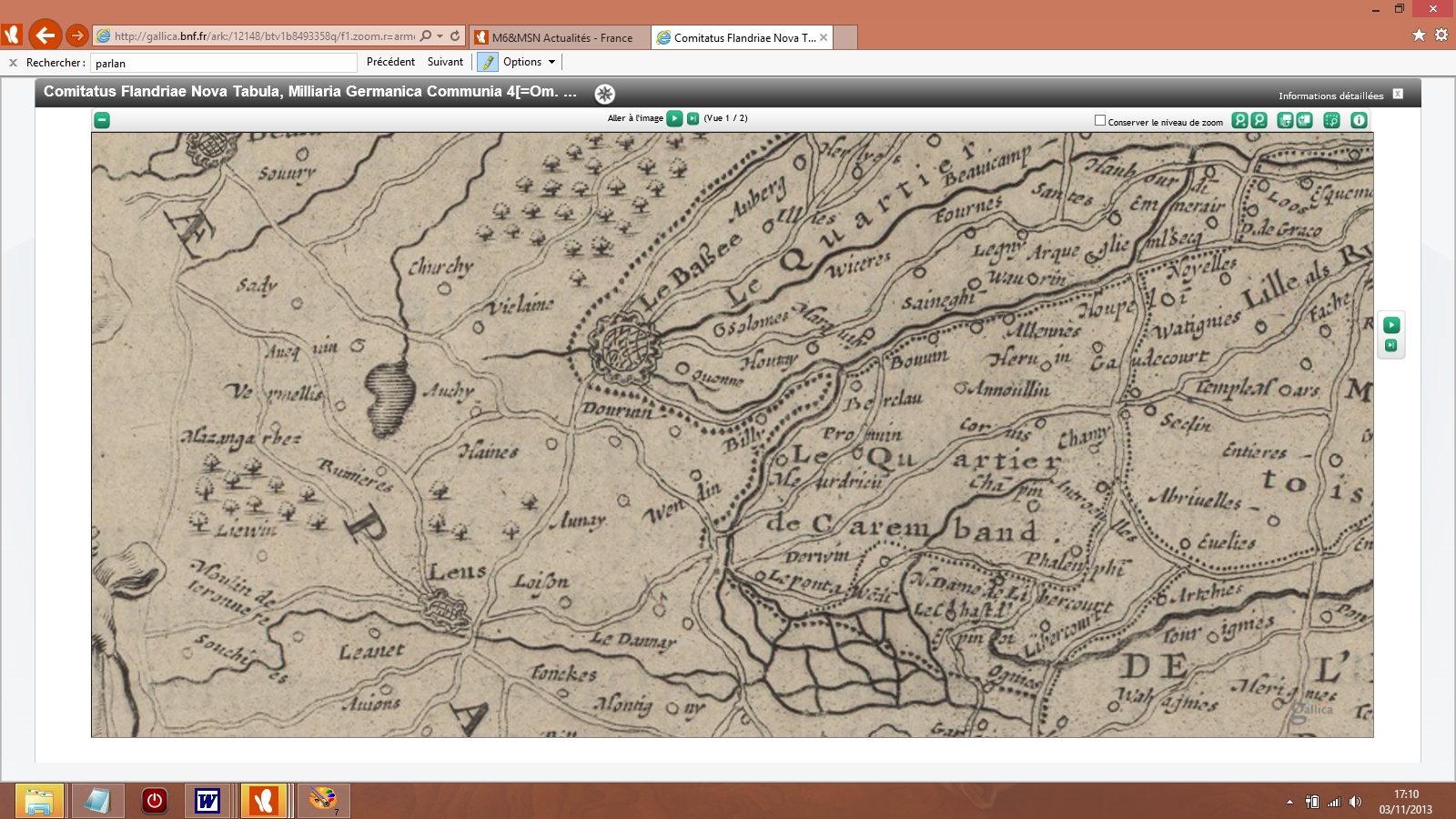Click the address bar search magnifier
1456x819 pixels.
tap(426, 36)
